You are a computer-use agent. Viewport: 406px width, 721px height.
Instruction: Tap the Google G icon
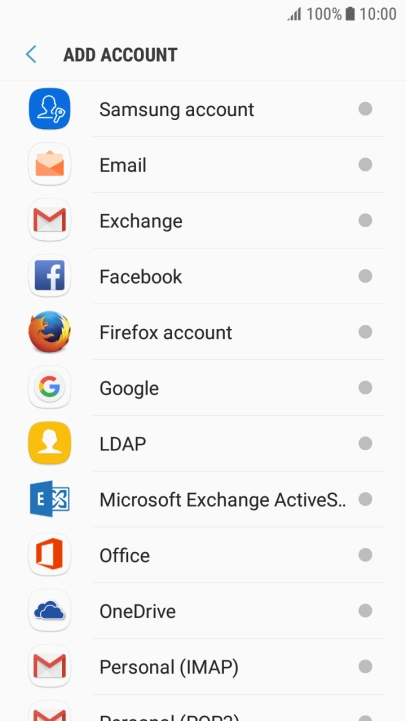tap(50, 388)
